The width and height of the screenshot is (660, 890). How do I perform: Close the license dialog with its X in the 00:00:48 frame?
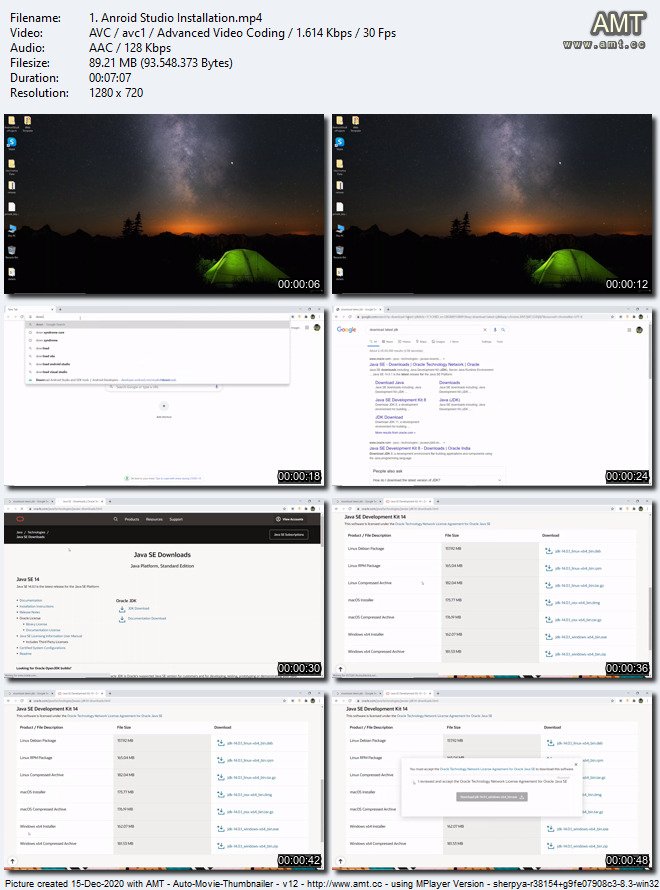[x=575, y=764]
